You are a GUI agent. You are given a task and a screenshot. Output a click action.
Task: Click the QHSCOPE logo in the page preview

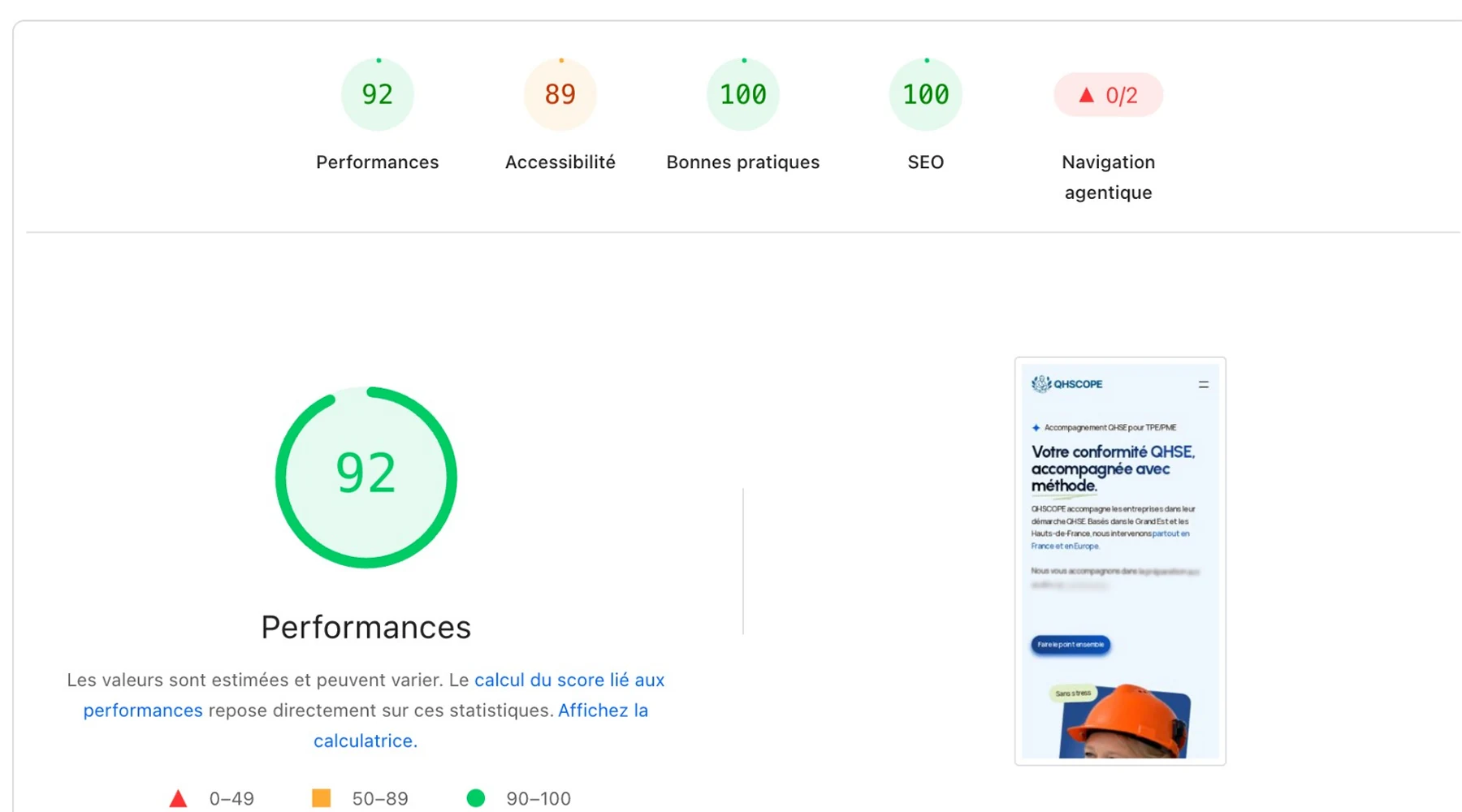[x=1066, y=384]
